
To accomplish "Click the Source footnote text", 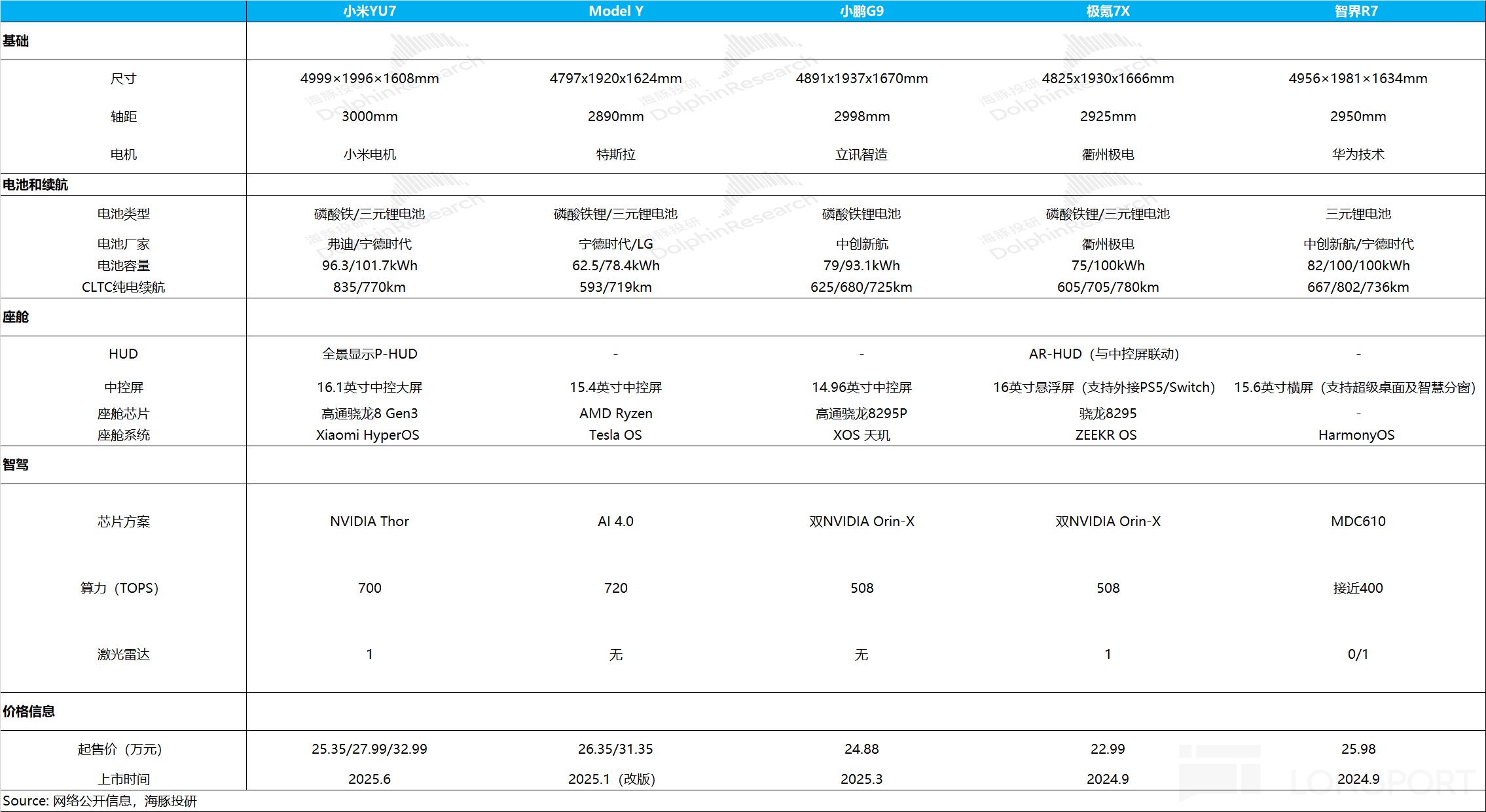I will click(x=100, y=801).
